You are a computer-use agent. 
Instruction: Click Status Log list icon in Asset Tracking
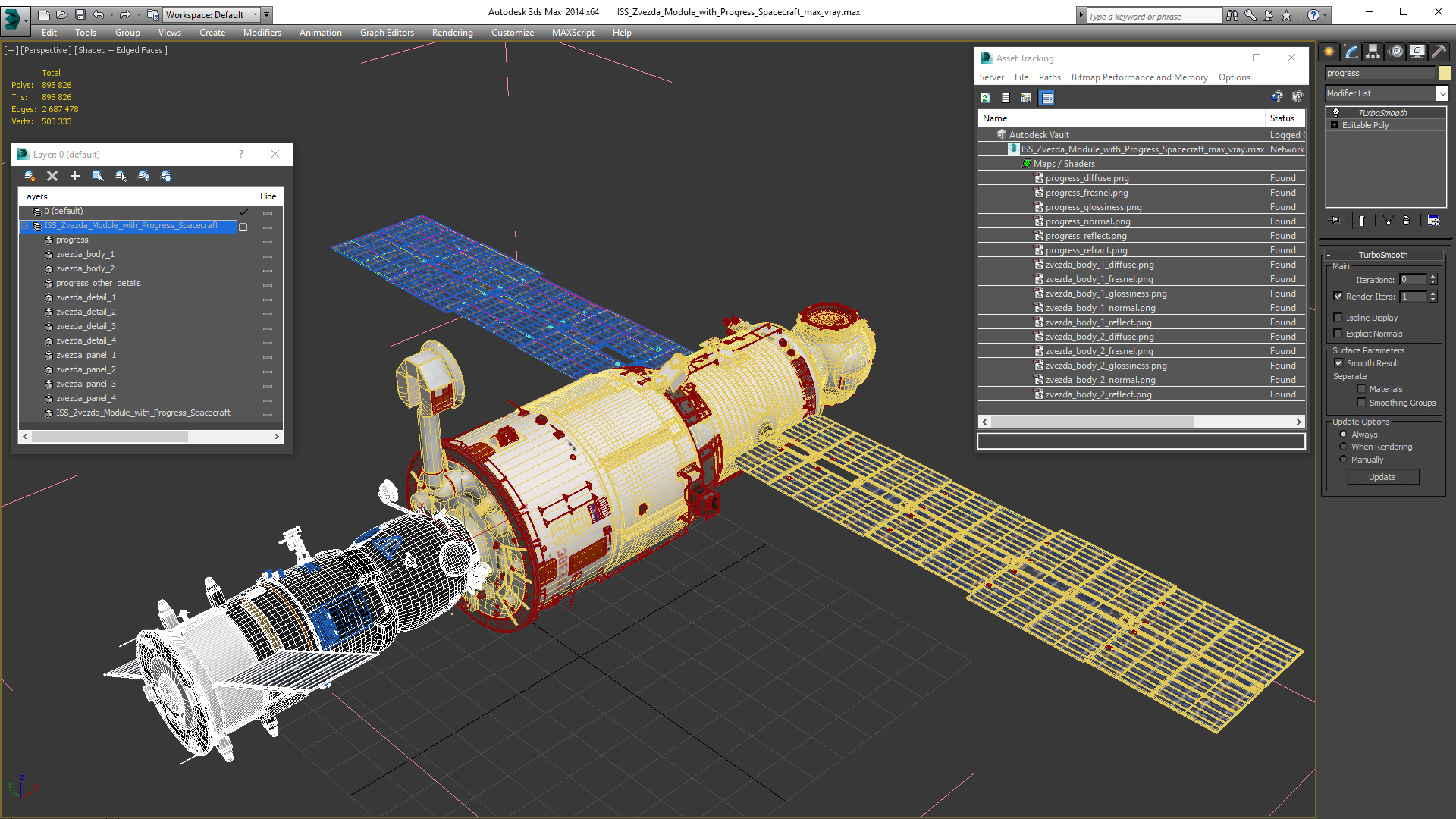1006,98
